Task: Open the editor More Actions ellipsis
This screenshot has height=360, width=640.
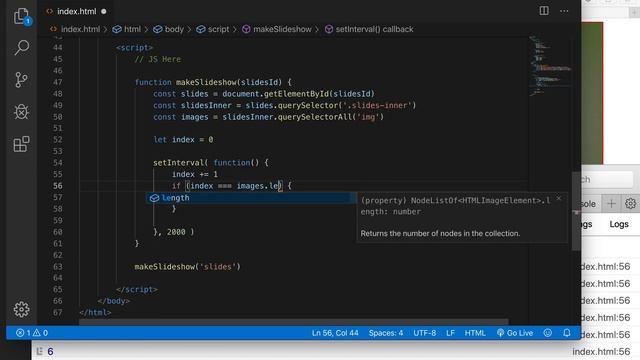Action: tap(564, 11)
